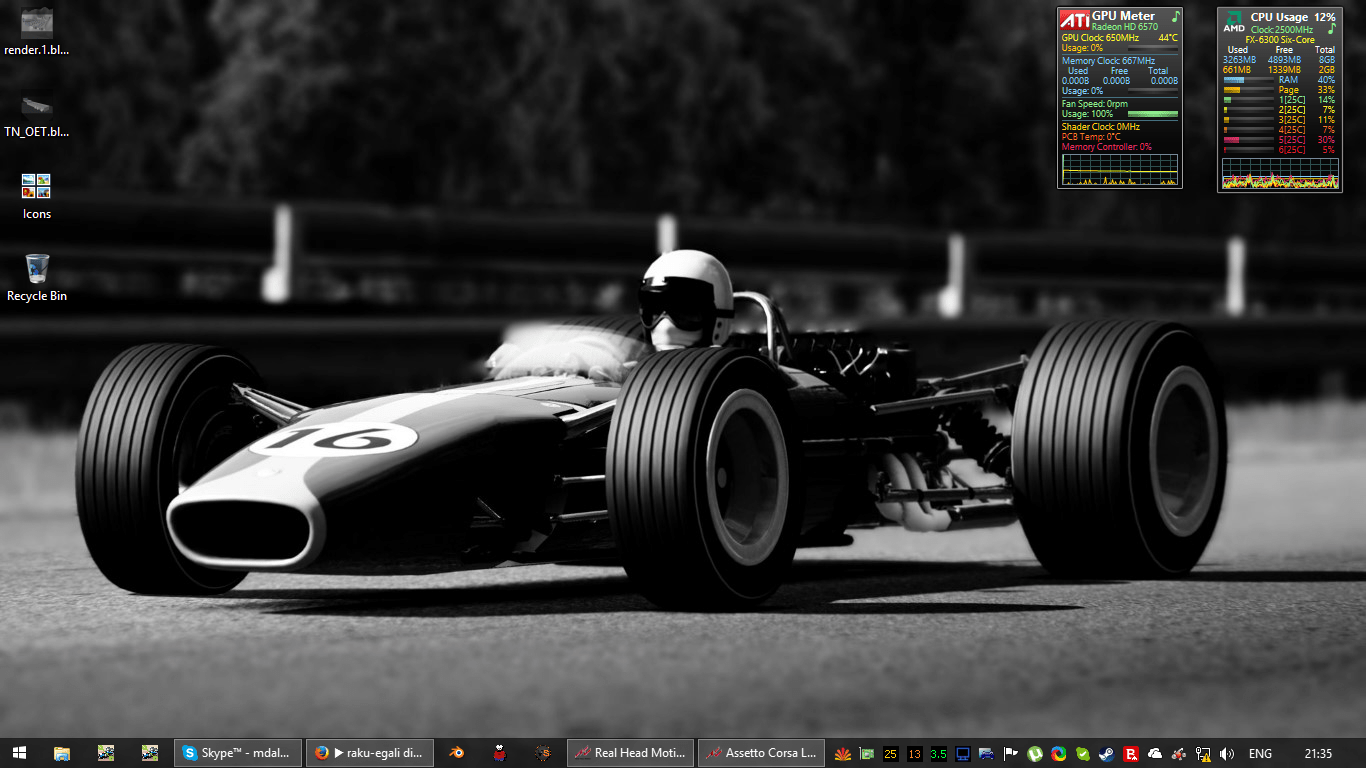Open Steam from the system tray
This screenshot has width=1366, height=768.
click(1107, 754)
